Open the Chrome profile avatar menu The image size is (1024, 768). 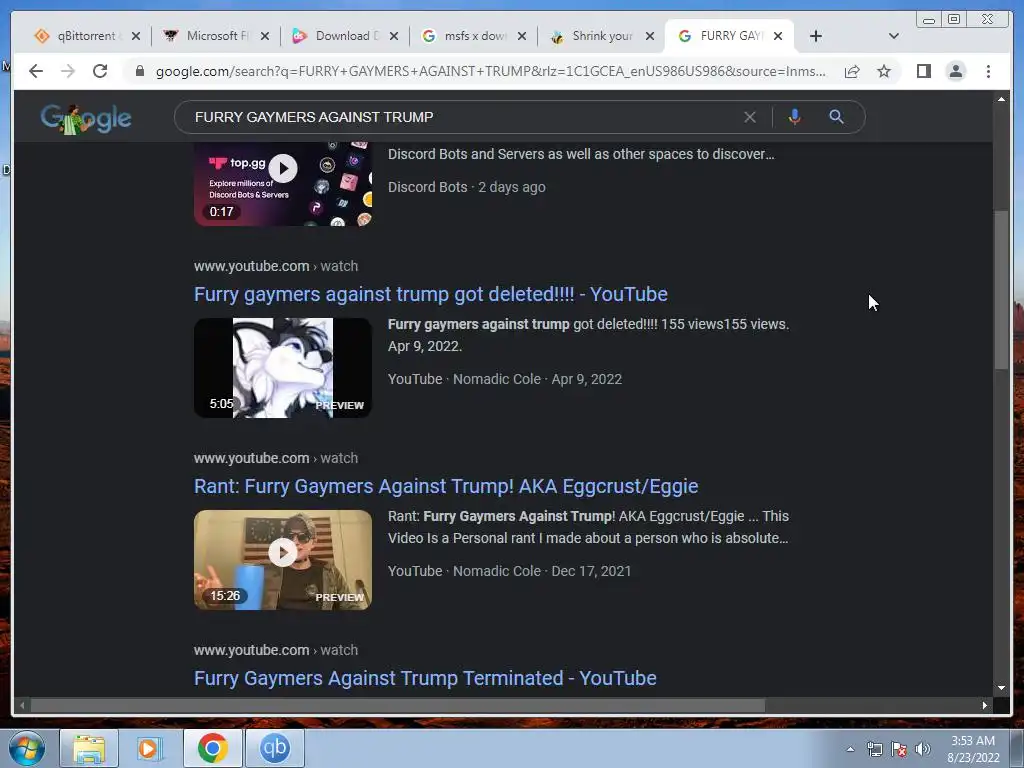[955, 71]
